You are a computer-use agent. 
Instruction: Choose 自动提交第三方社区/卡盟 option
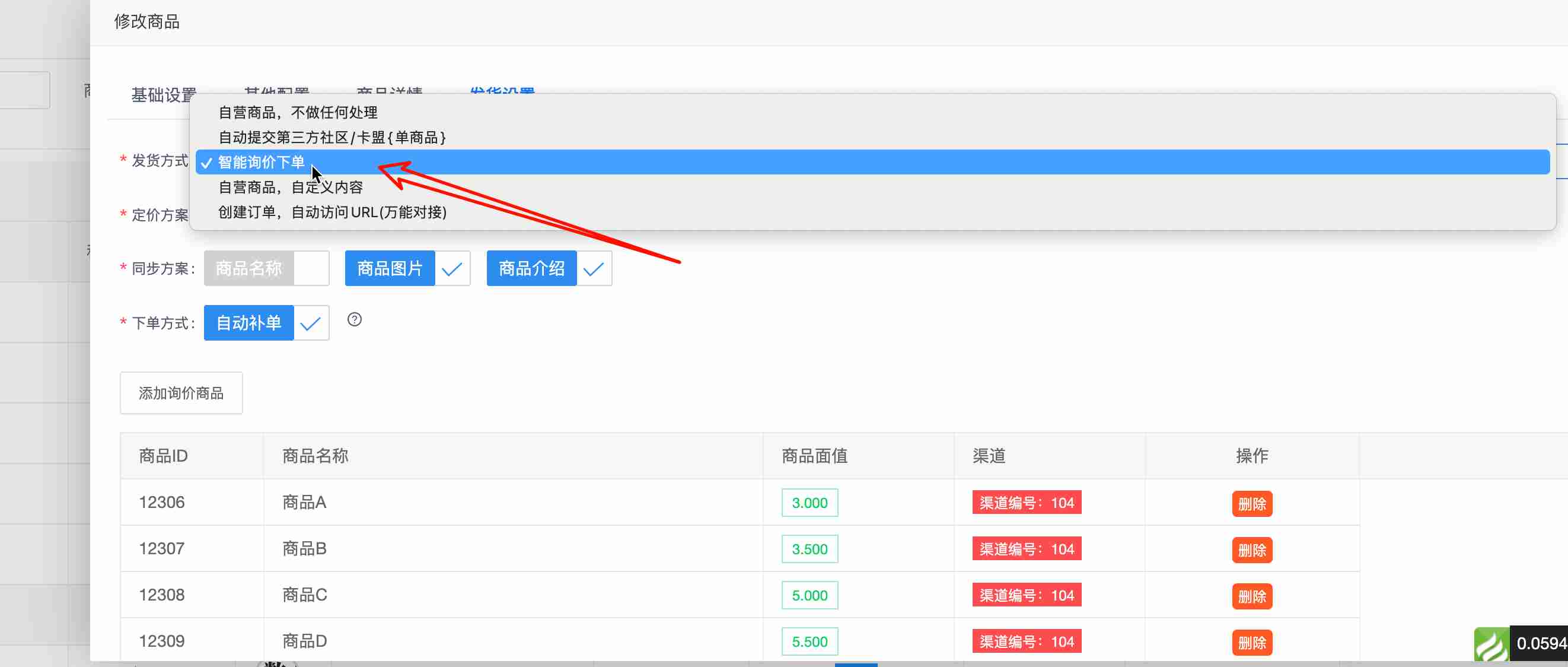tap(332, 138)
